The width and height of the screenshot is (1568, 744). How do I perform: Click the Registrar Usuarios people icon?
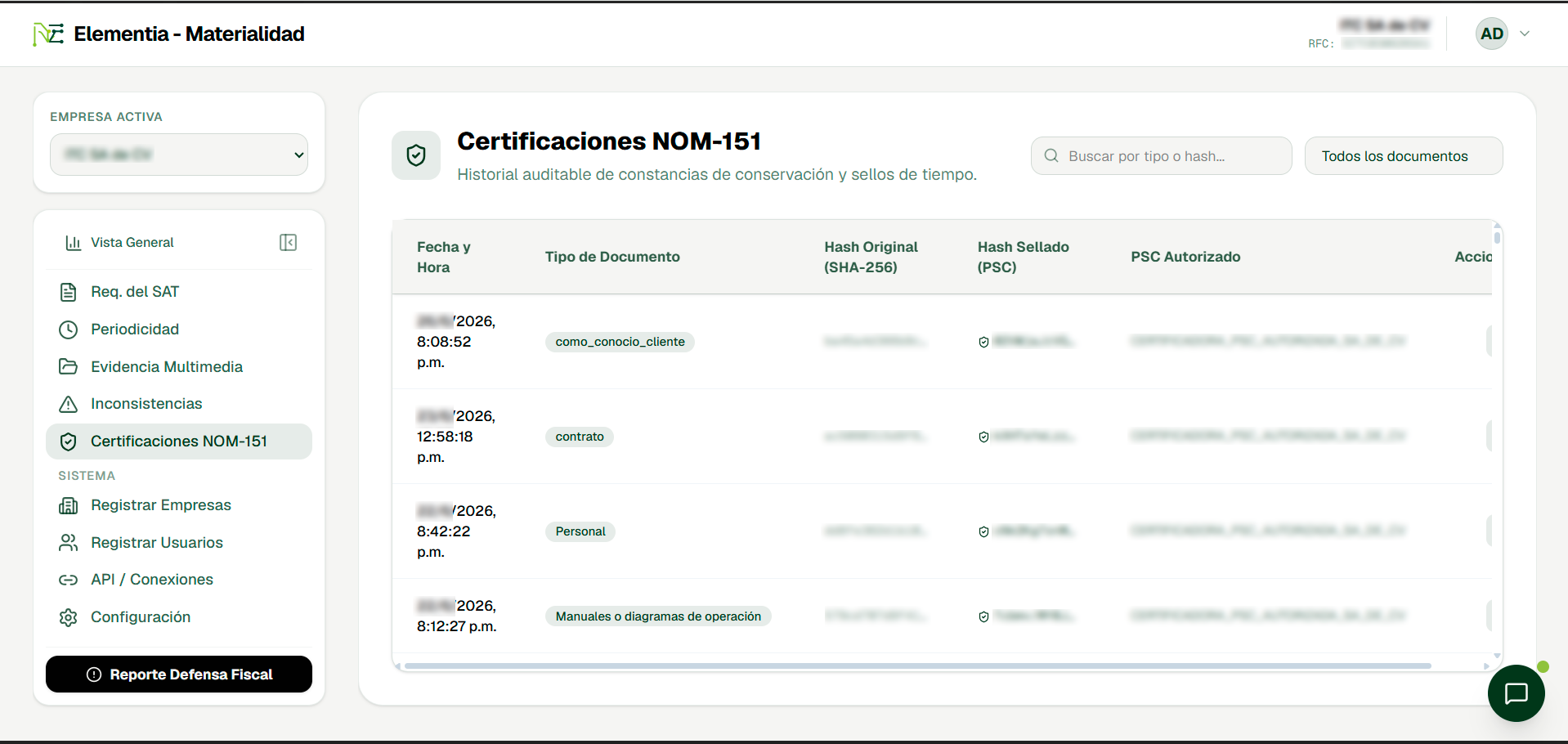click(69, 543)
